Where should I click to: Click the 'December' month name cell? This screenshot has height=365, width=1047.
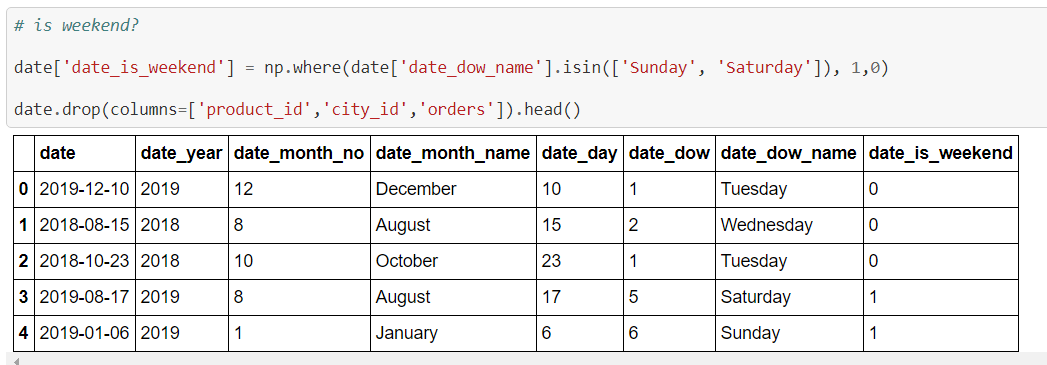[453, 190]
